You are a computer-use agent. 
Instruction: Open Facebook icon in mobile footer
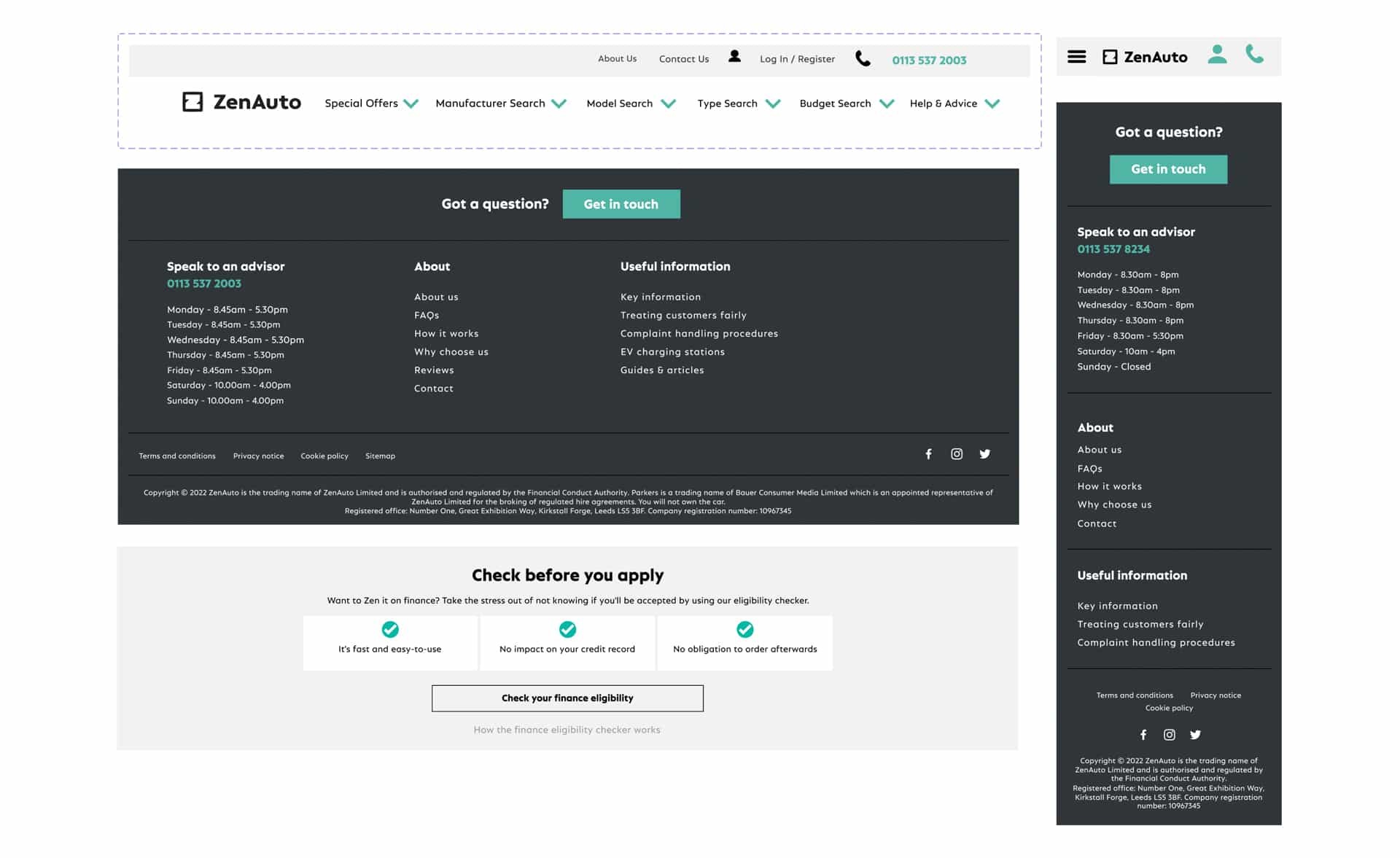[x=1143, y=735]
